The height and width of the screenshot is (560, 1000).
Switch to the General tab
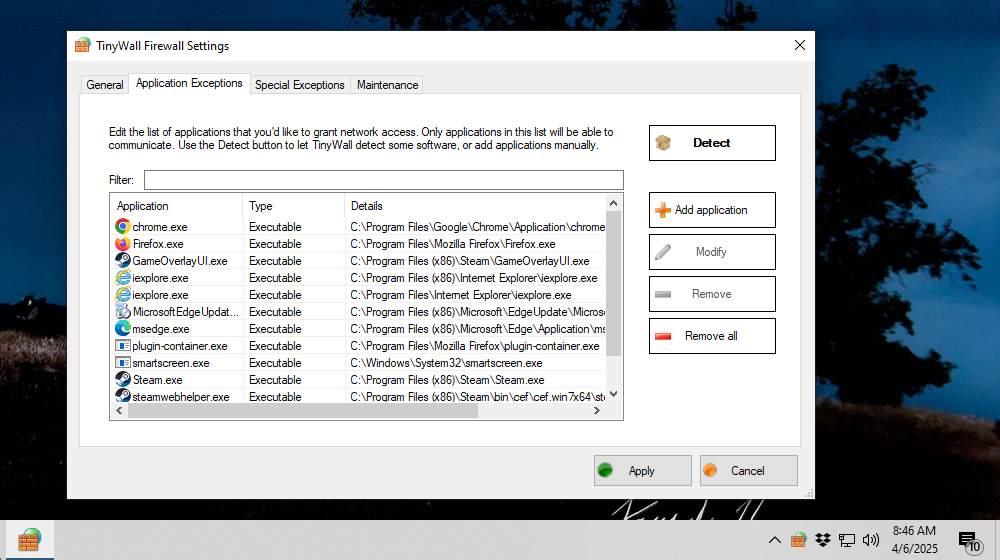click(x=105, y=85)
